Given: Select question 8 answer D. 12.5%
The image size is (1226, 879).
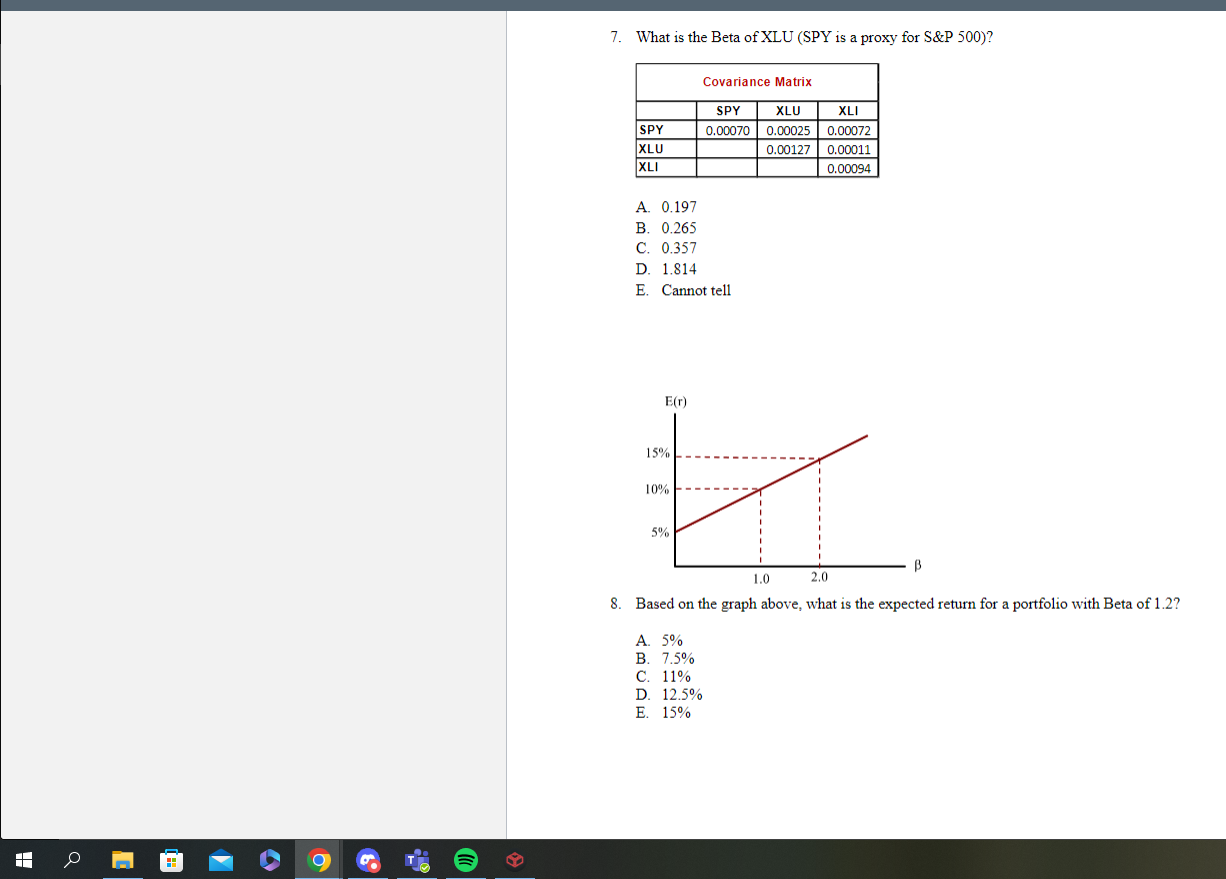Looking at the screenshot, I should click(669, 694).
